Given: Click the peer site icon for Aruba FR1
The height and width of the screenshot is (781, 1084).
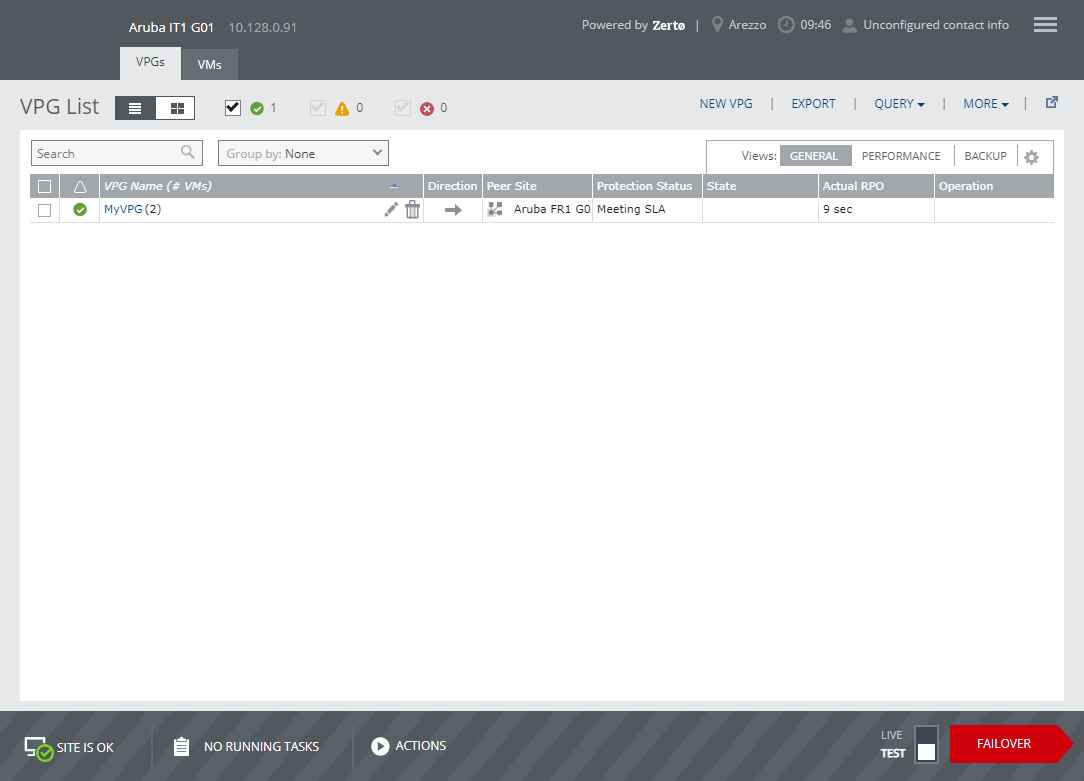Looking at the screenshot, I should click(x=495, y=209).
